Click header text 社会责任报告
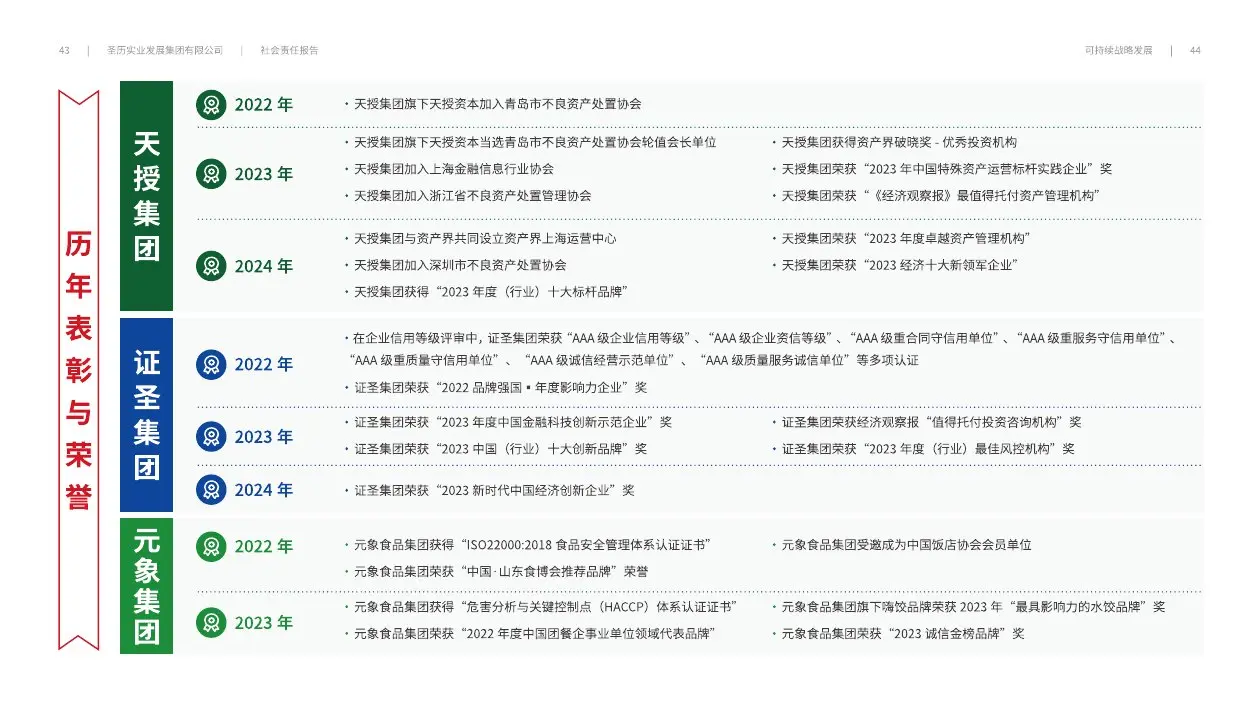The width and height of the screenshot is (1260, 709). [289, 50]
